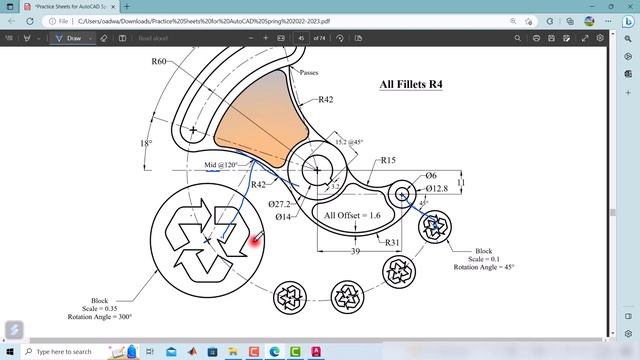
Task: Print the PDF document
Action: 536,38
